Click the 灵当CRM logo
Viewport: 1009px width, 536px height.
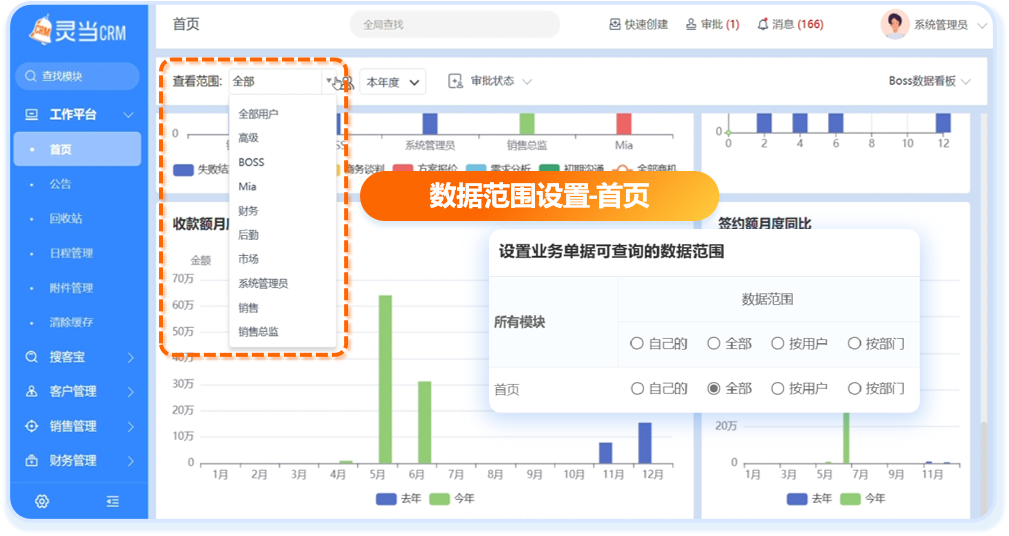78,30
